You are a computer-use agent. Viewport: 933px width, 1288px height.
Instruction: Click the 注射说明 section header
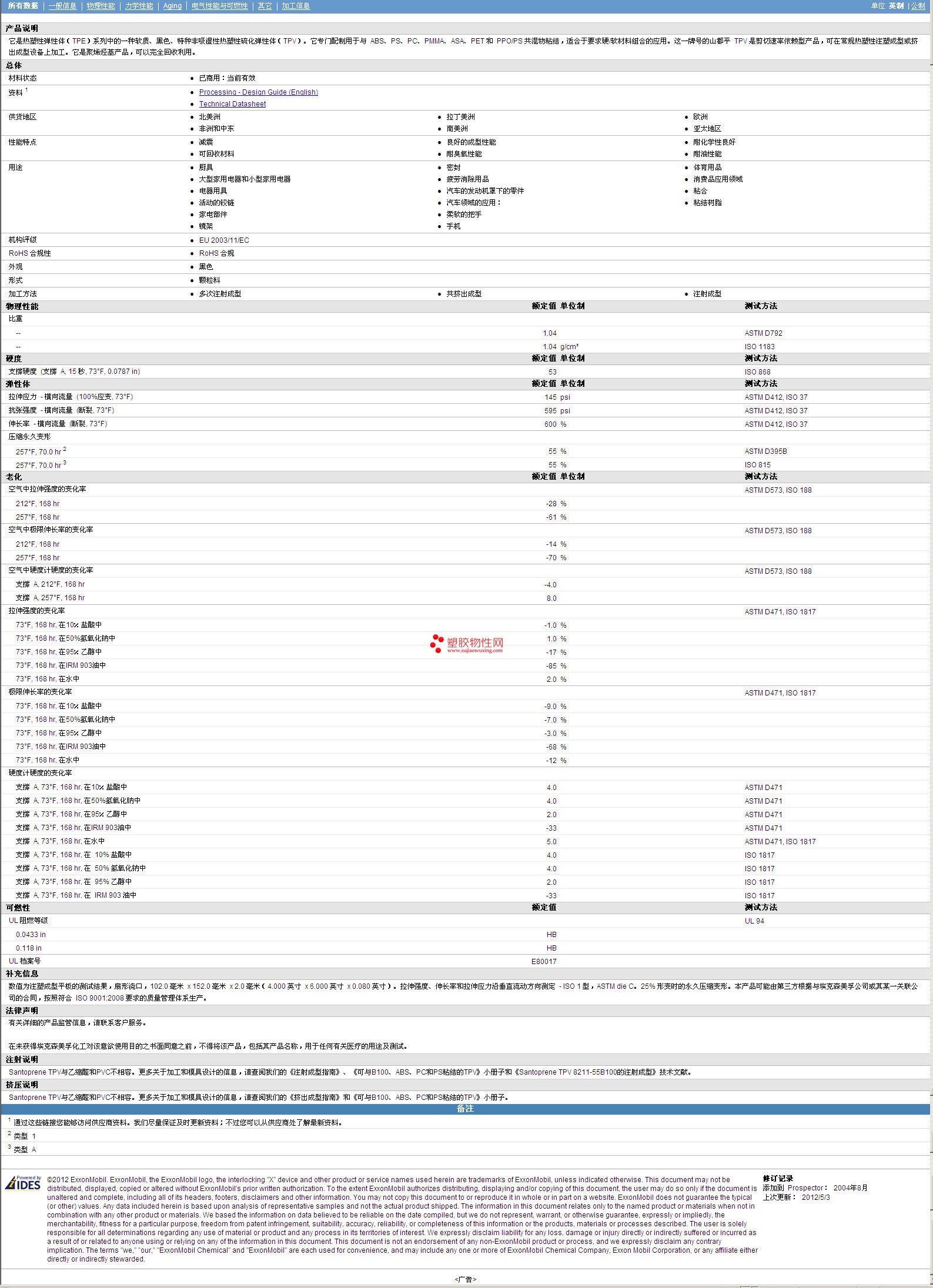pyautogui.click(x=22, y=1059)
